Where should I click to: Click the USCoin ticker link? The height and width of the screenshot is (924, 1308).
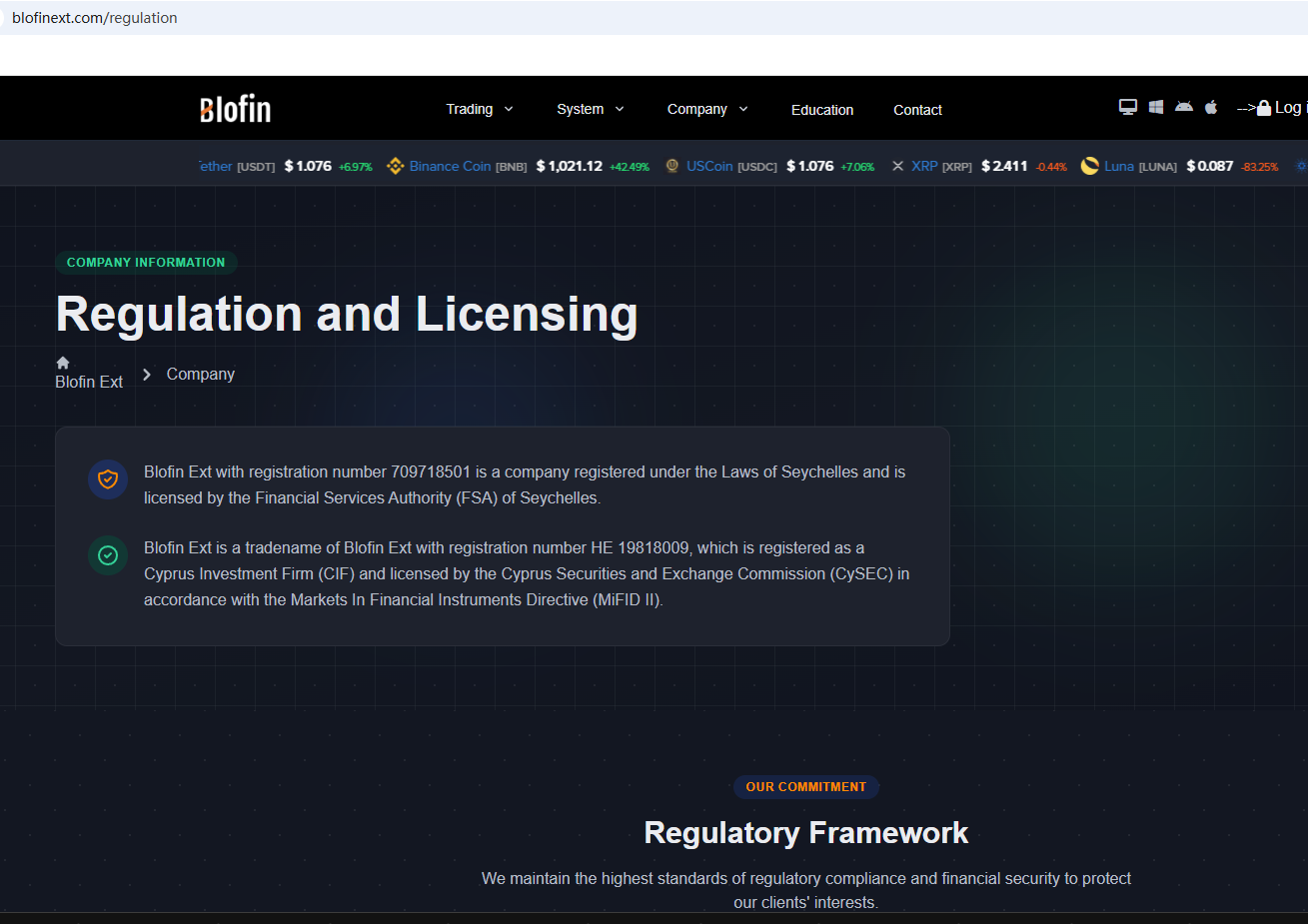tap(709, 166)
